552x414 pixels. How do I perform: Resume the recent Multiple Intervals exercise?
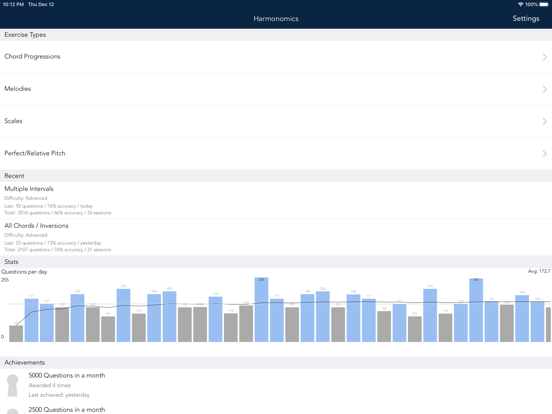point(276,200)
